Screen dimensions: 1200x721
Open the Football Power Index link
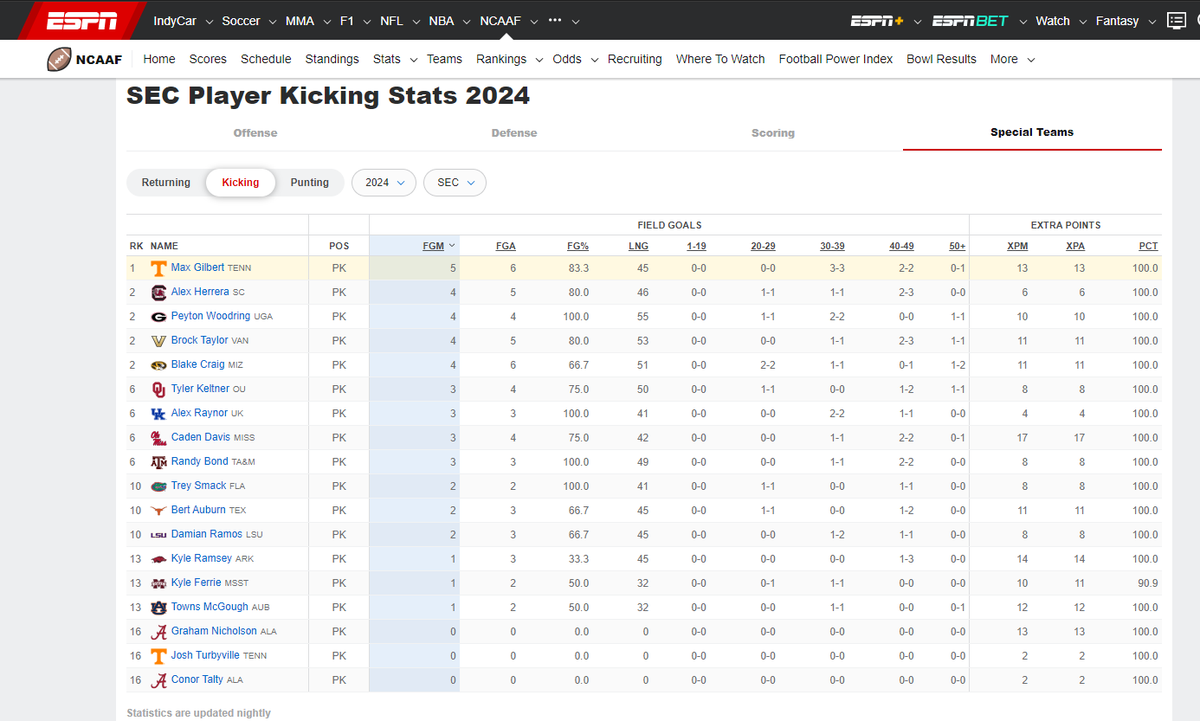(x=836, y=59)
